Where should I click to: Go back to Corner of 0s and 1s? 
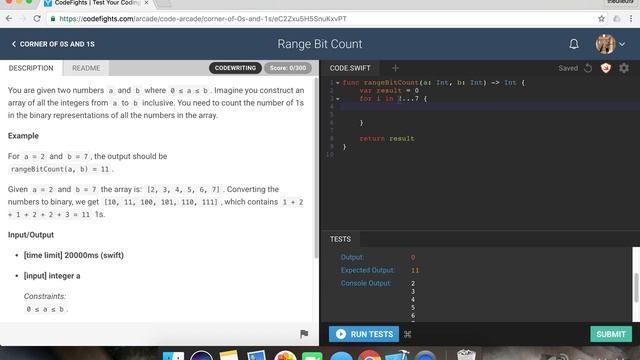(53, 44)
